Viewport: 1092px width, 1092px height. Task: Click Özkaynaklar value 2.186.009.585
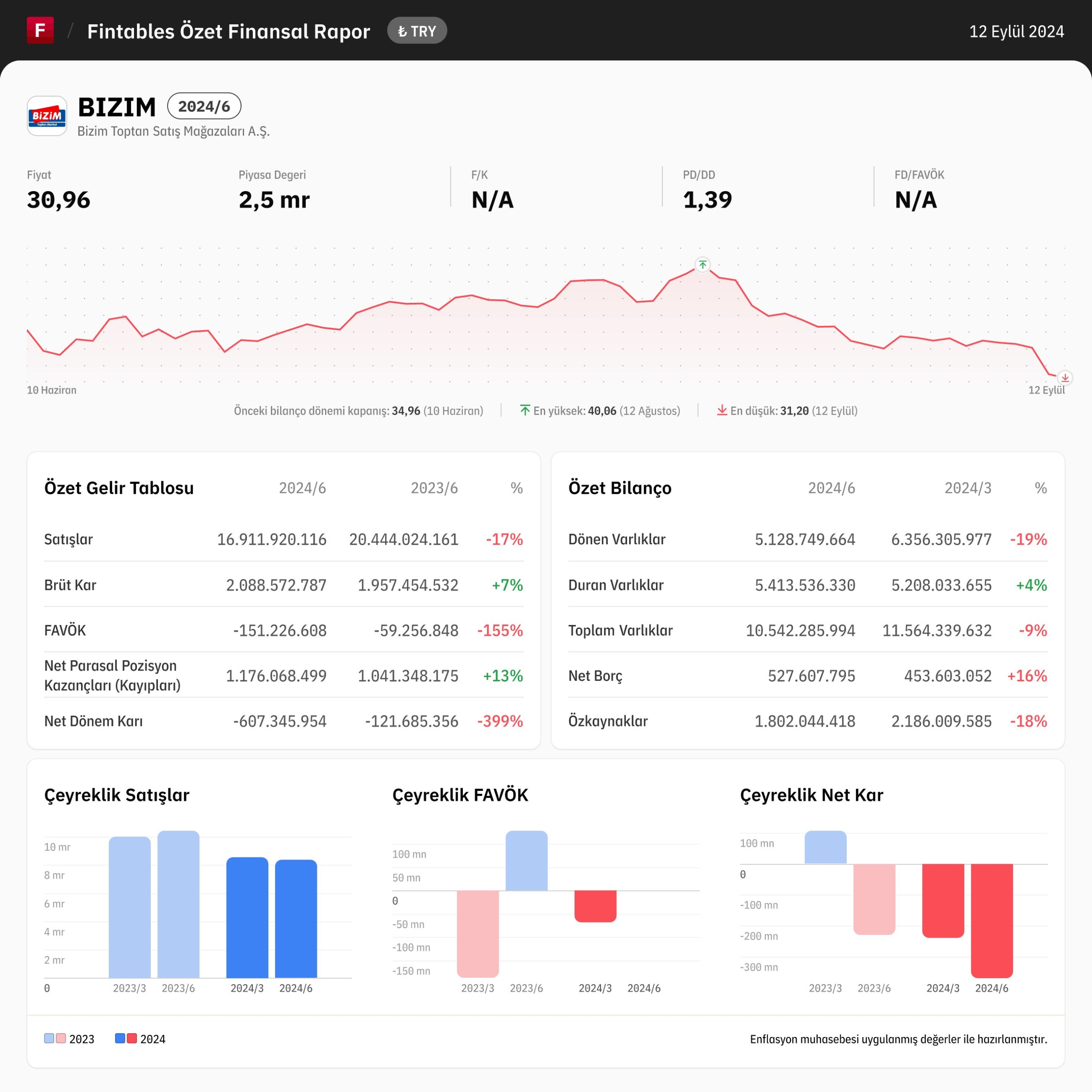click(942, 721)
